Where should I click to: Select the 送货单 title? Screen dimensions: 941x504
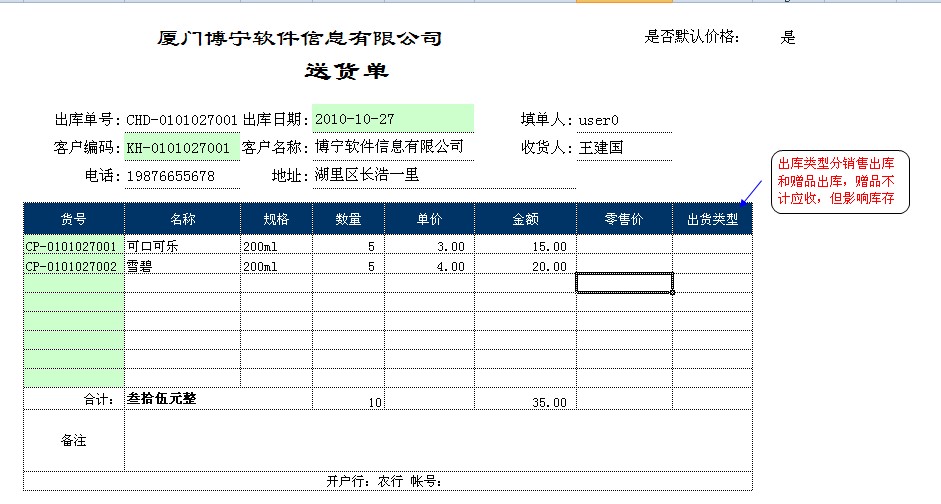click(x=347, y=71)
